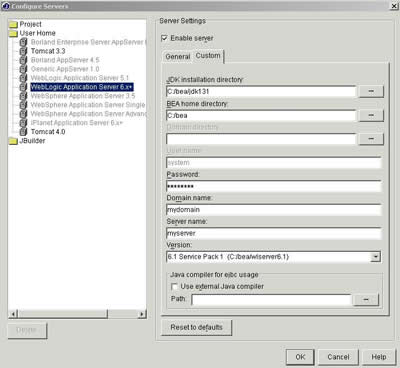Select WebLogic Application Server 6.x+ entry
The image size is (400, 368).
point(82,87)
